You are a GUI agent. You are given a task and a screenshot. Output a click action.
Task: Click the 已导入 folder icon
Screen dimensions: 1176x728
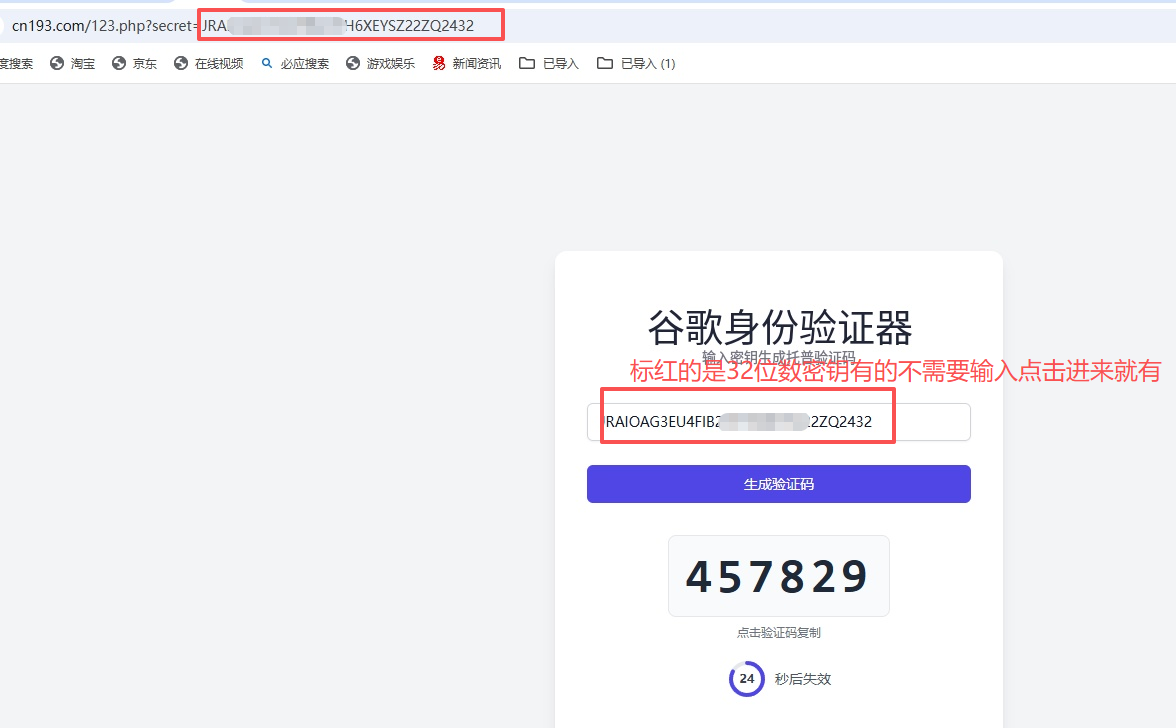(527, 64)
